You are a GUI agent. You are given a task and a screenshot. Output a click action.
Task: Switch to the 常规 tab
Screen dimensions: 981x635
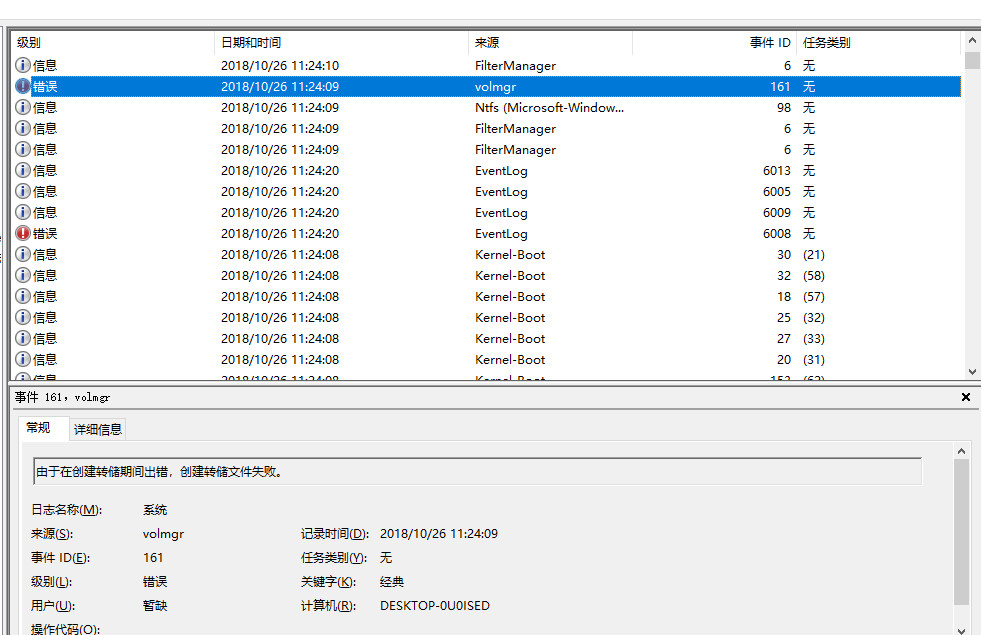tap(39, 428)
